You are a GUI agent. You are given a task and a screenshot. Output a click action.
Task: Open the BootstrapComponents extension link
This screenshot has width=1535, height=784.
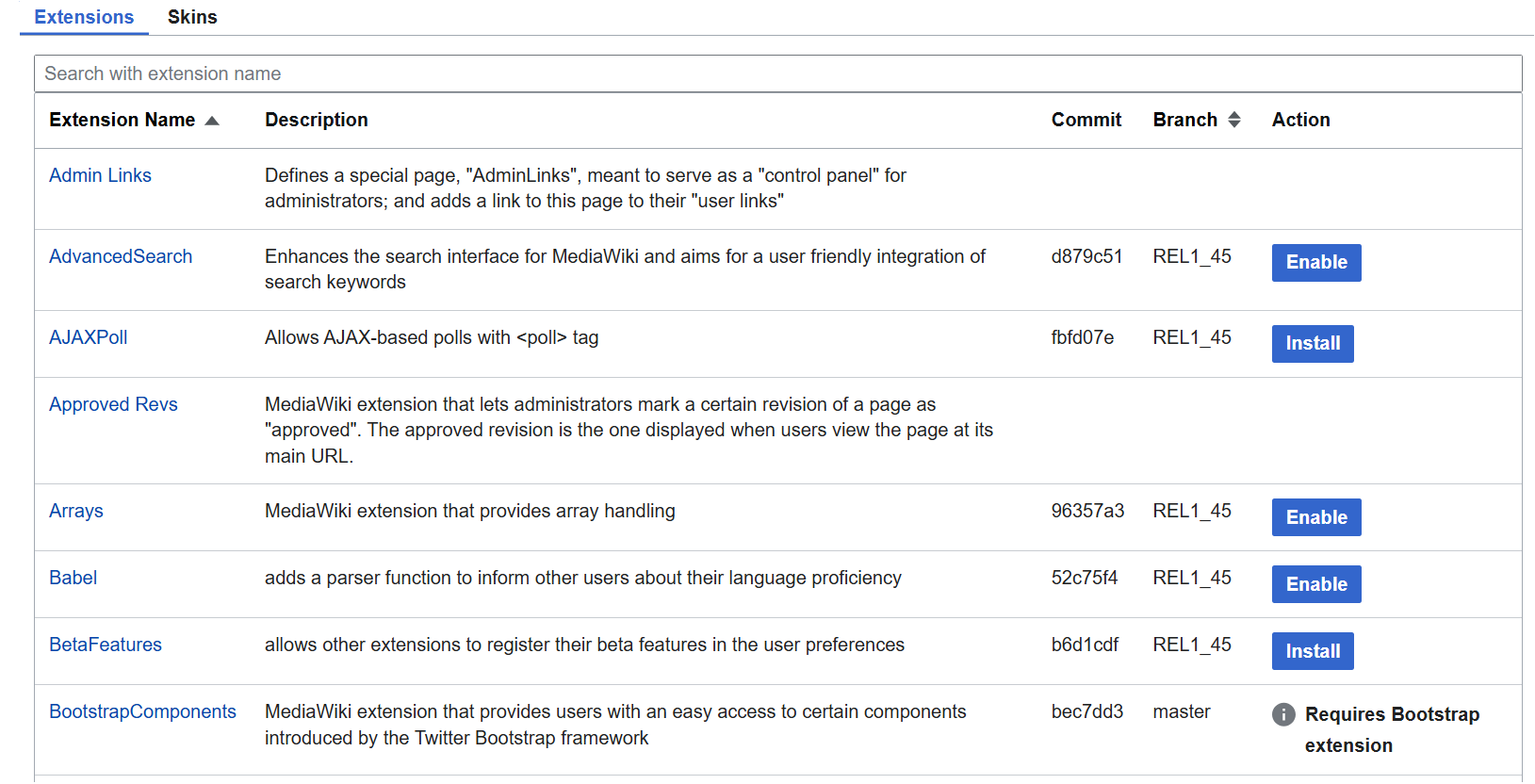[142, 711]
